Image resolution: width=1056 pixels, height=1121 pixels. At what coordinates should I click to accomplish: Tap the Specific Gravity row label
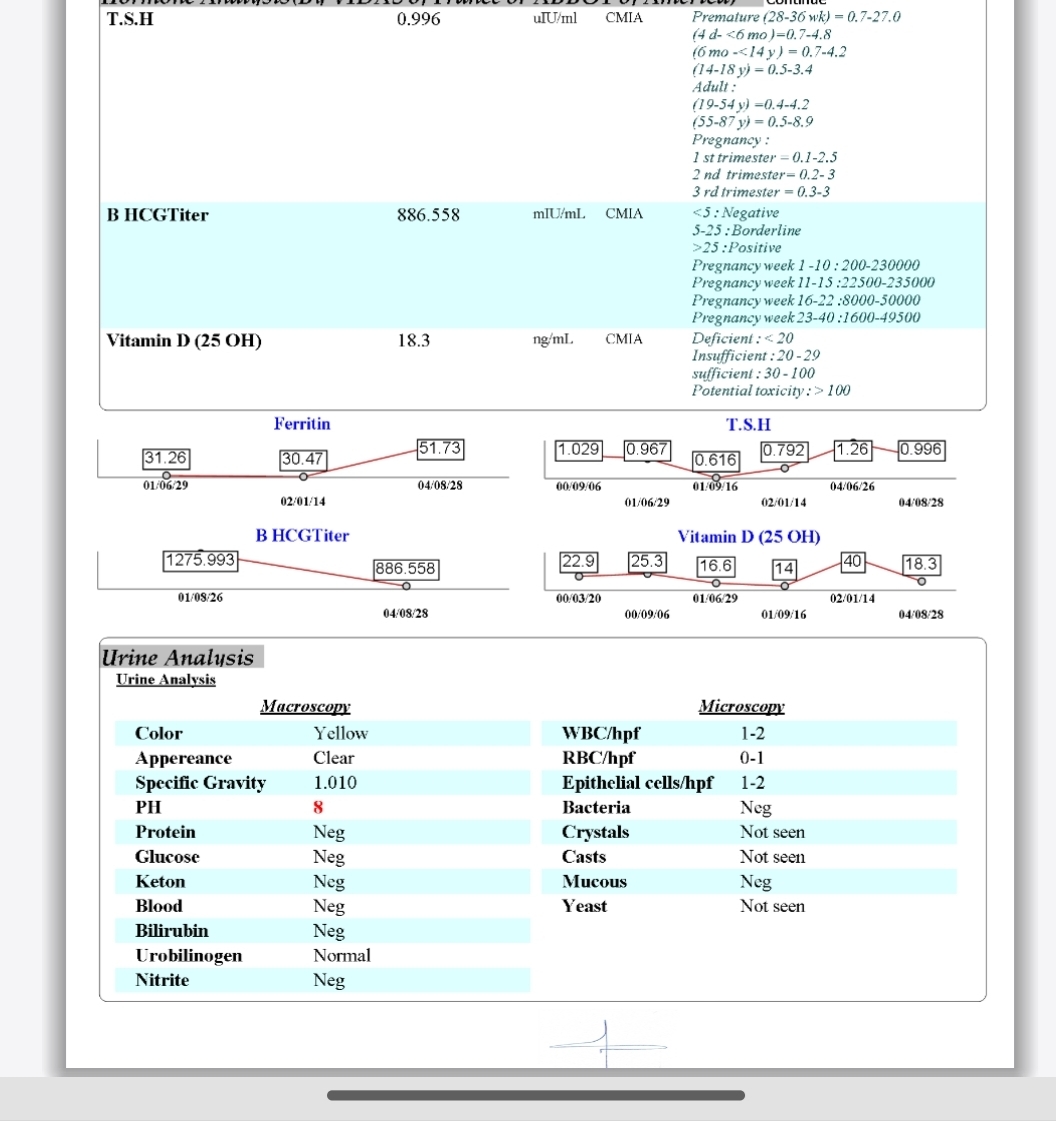pos(200,783)
